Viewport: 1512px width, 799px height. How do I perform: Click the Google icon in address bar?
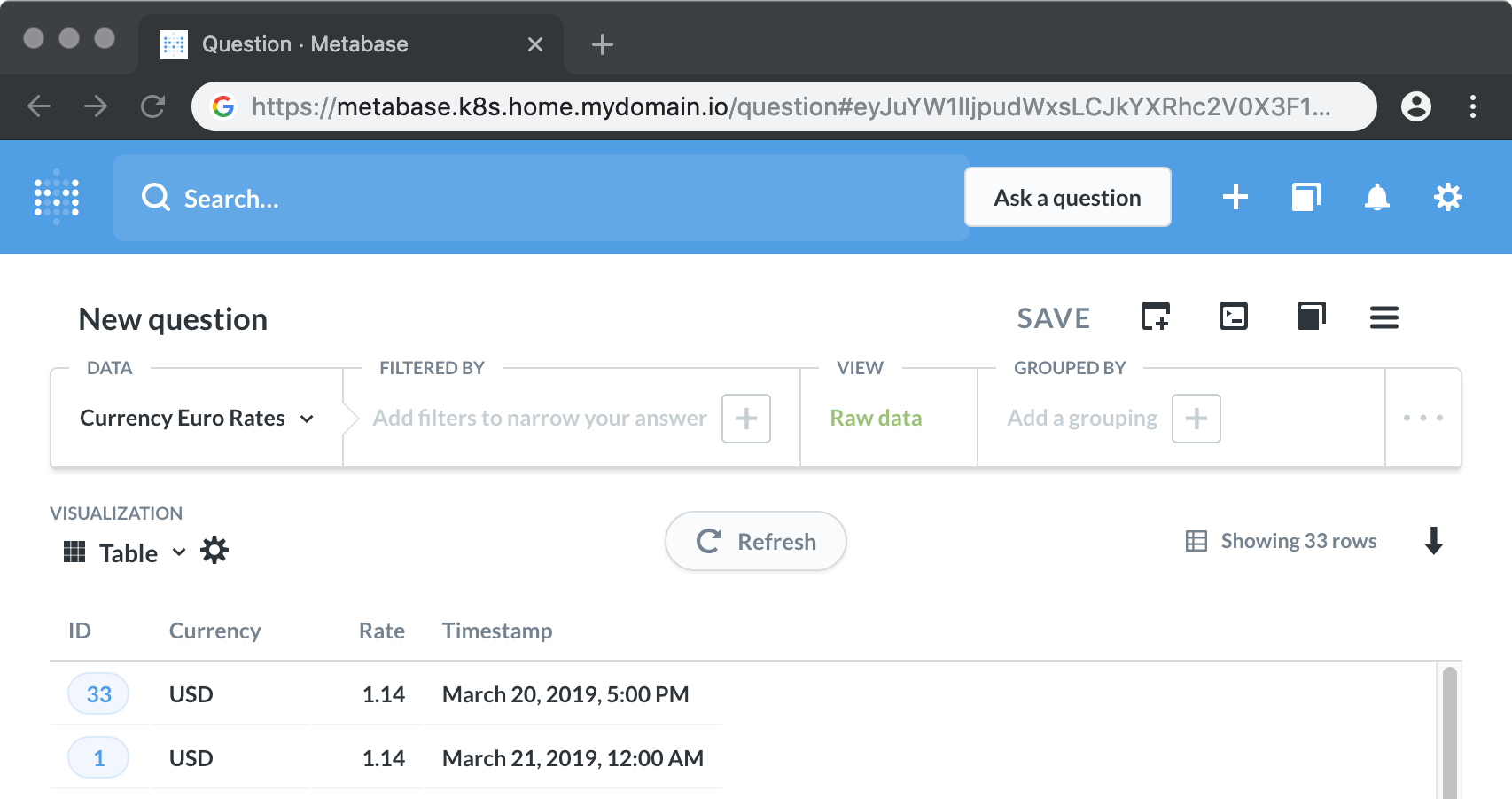pyautogui.click(x=223, y=106)
